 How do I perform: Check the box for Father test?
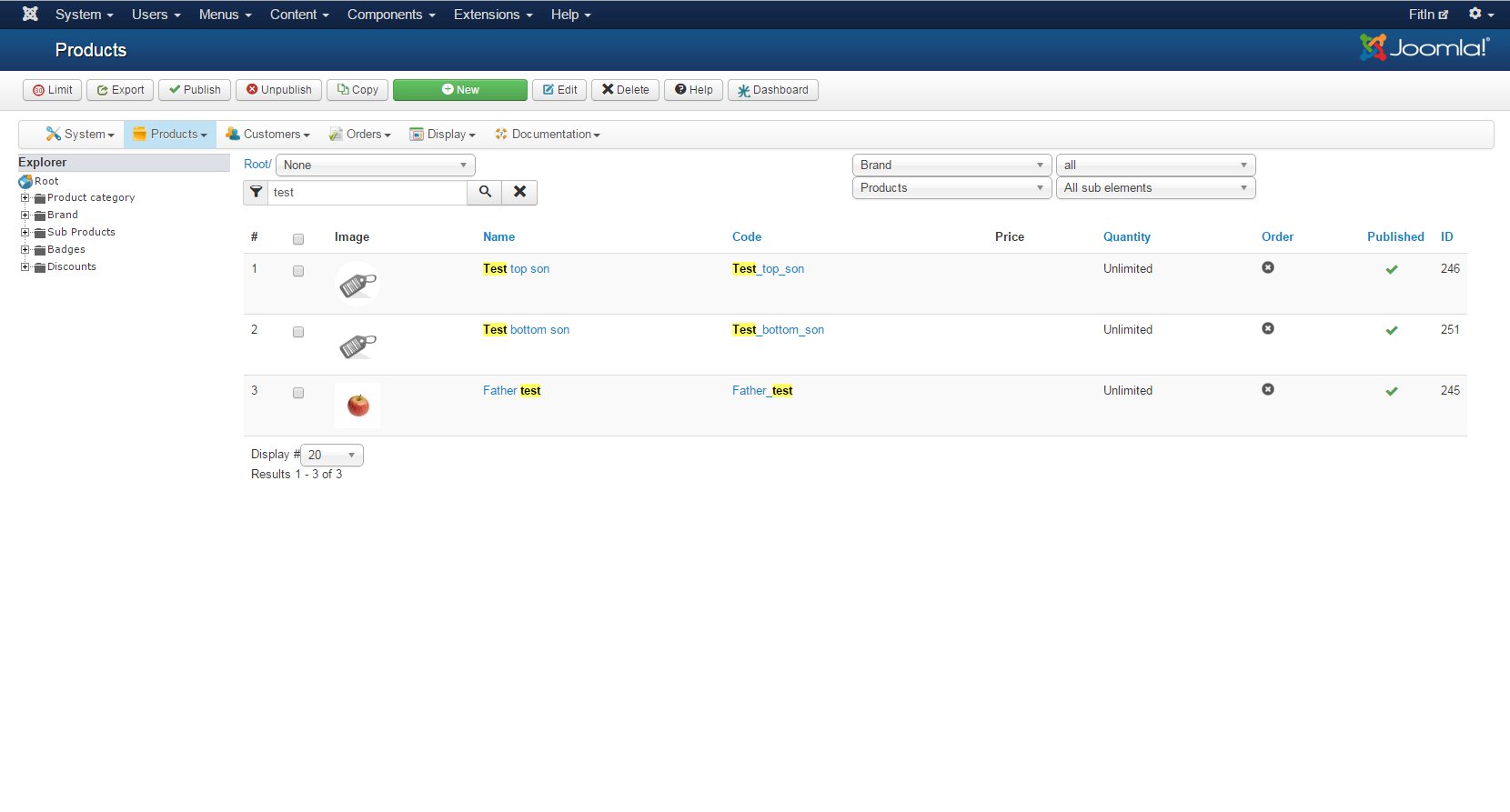pos(298,393)
